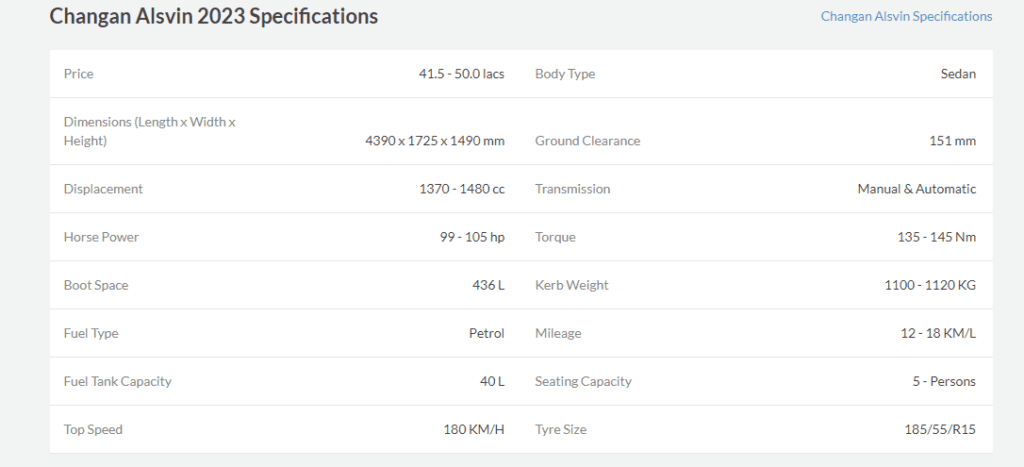Select the 4390 x 1725 x 1490 mm dimensions value
Image resolution: width=1024 pixels, height=467 pixels.
click(x=434, y=141)
